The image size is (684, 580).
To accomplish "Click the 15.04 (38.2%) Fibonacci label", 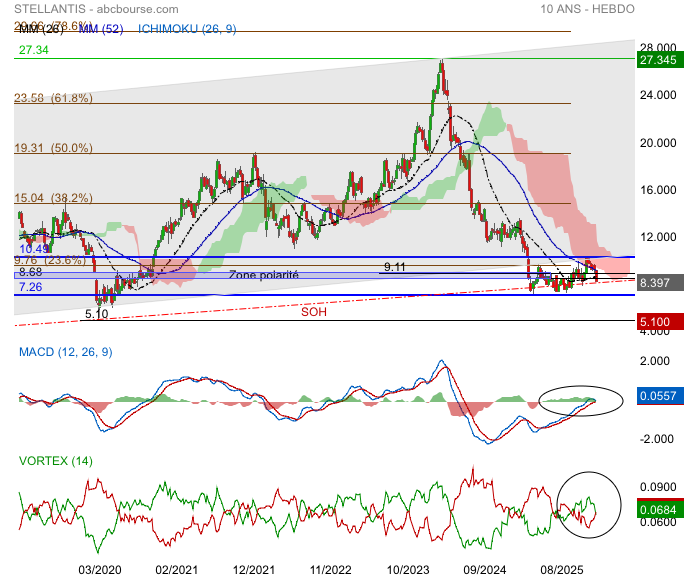I will tap(53, 198).
